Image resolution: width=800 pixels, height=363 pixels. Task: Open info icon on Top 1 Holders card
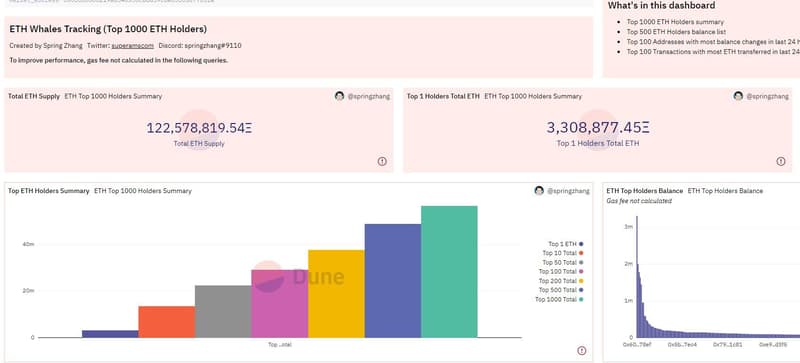pos(781,161)
